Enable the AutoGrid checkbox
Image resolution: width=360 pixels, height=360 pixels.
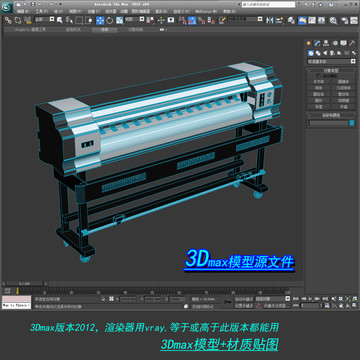[319, 76]
